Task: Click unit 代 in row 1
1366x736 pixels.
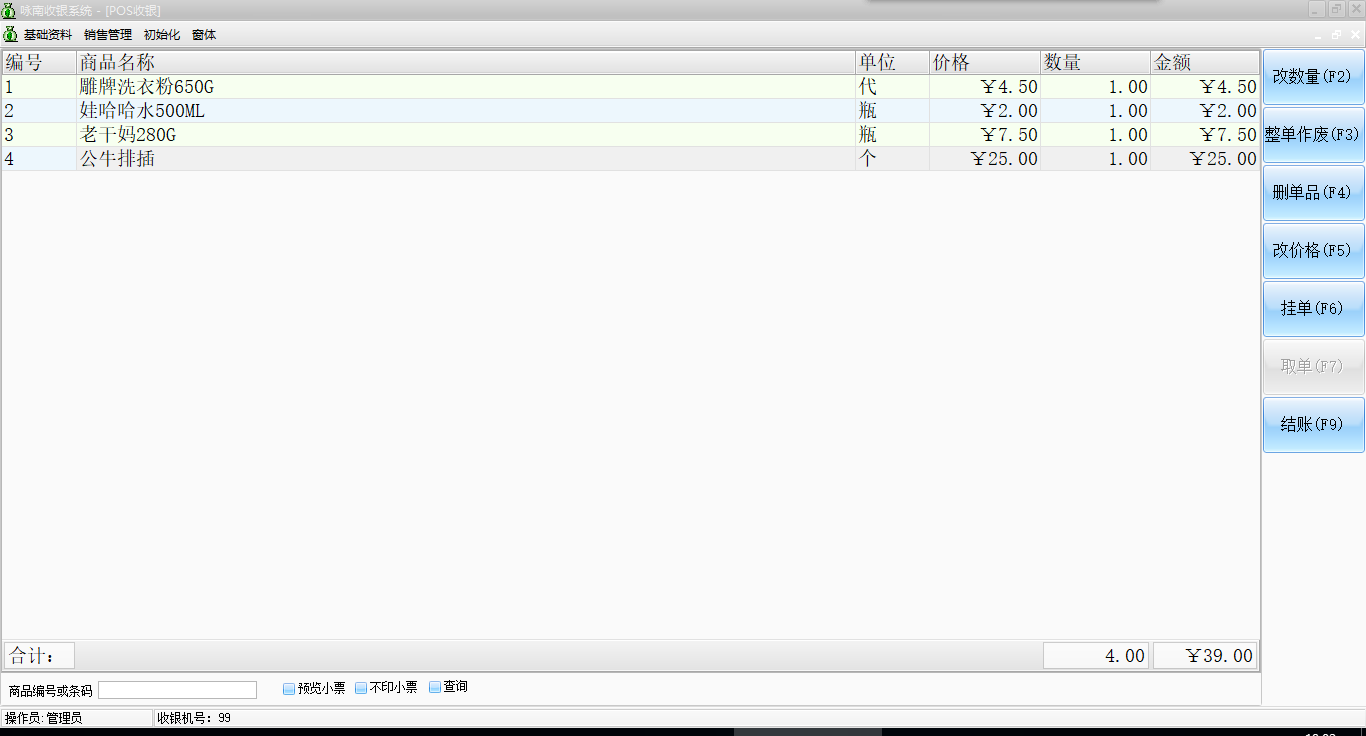Action: point(892,87)
